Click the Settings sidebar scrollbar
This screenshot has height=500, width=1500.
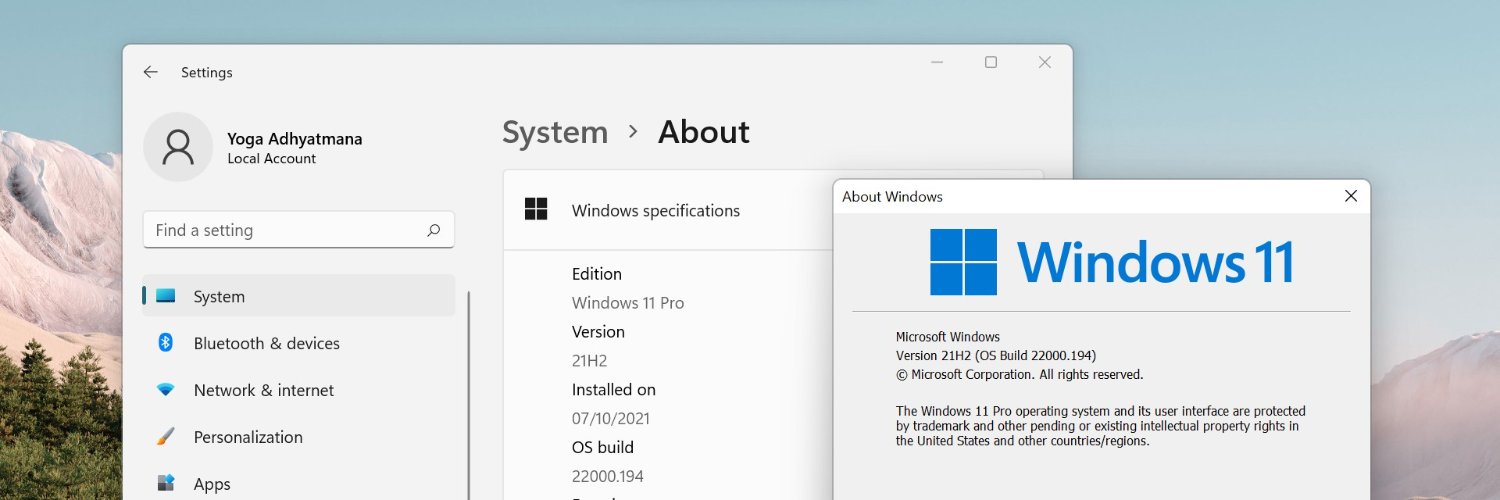tap(468, 395)
